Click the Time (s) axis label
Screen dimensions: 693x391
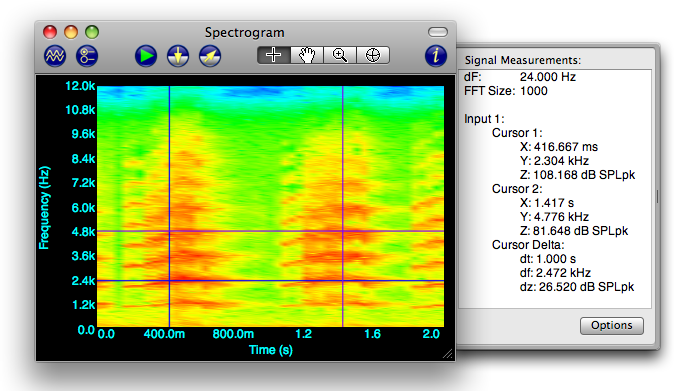coord(271,350)
